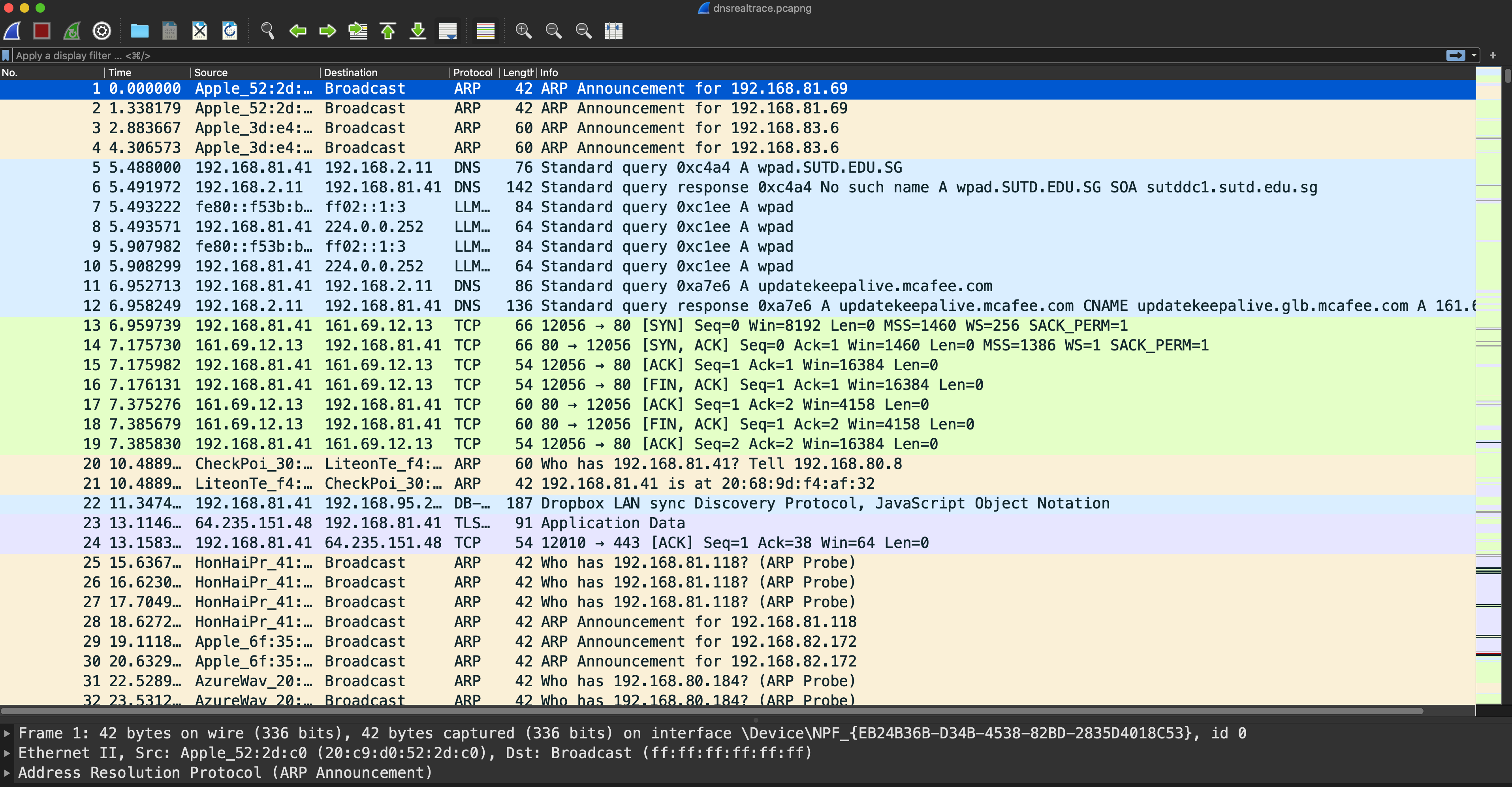
Task: Click the add filter plus button
Action: [x=1493, y=55]
